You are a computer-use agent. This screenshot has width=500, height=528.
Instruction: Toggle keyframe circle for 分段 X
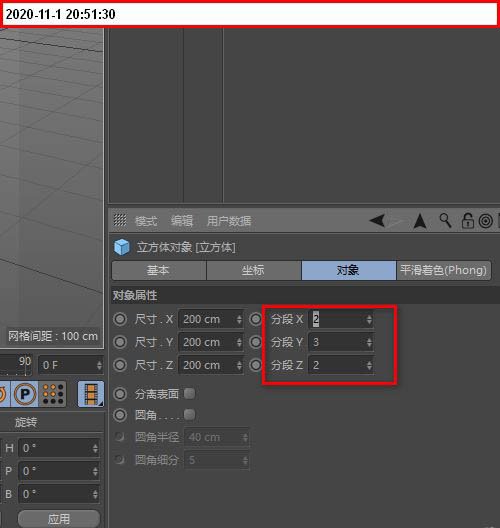point(256,319)
